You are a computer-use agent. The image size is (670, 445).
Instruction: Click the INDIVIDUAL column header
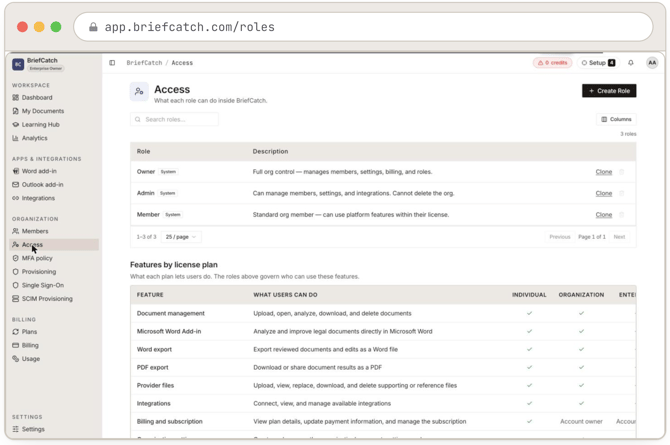tap(529, 295)
